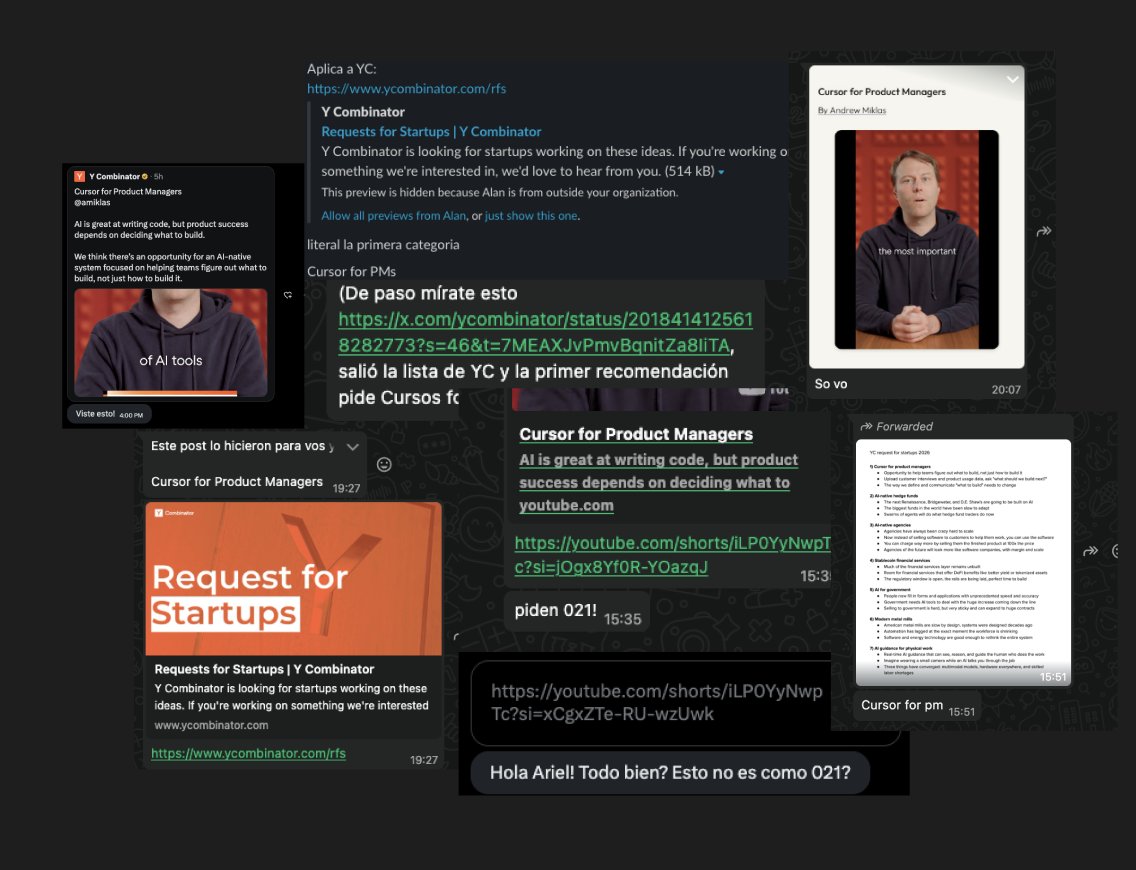Click the heart reaction icon beside the tweet card
Viewport: 1136px width, 870px height.
click(288, 295)
